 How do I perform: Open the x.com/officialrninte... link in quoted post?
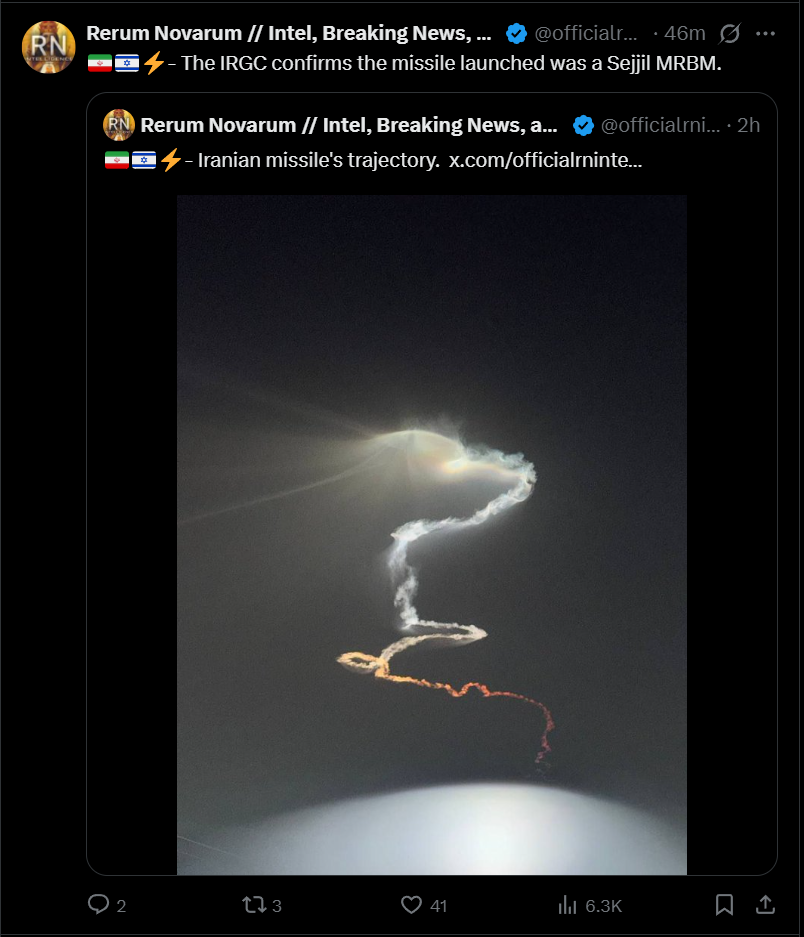point(545,160)
